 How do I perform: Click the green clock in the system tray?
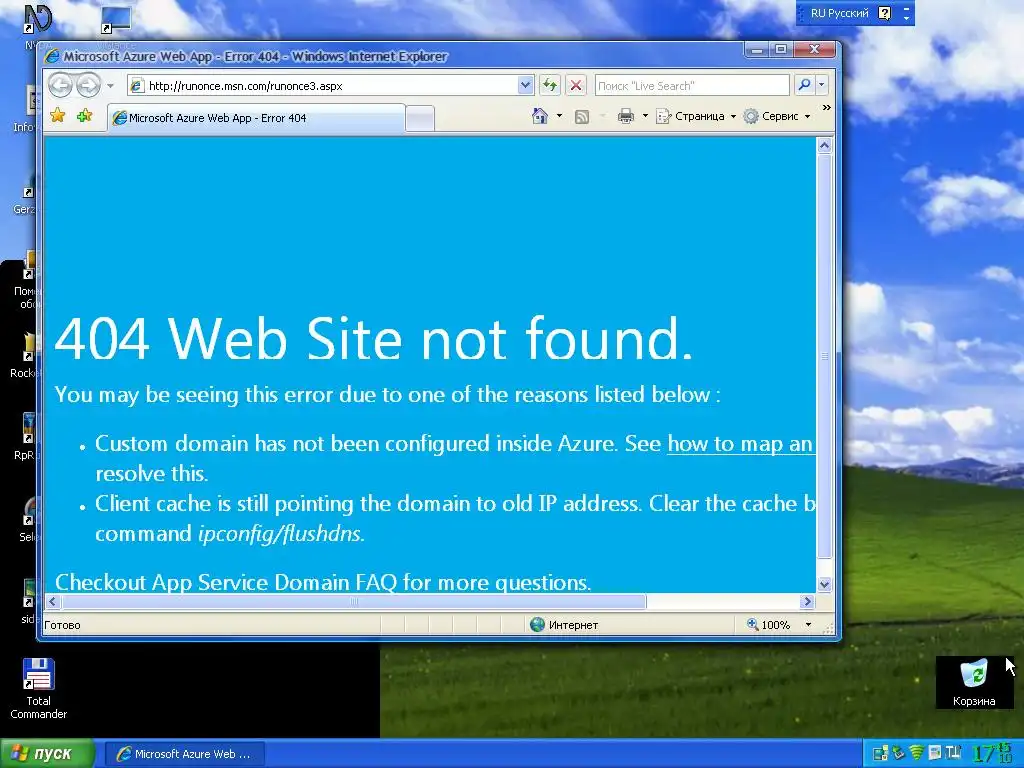(x=993, y=753)
